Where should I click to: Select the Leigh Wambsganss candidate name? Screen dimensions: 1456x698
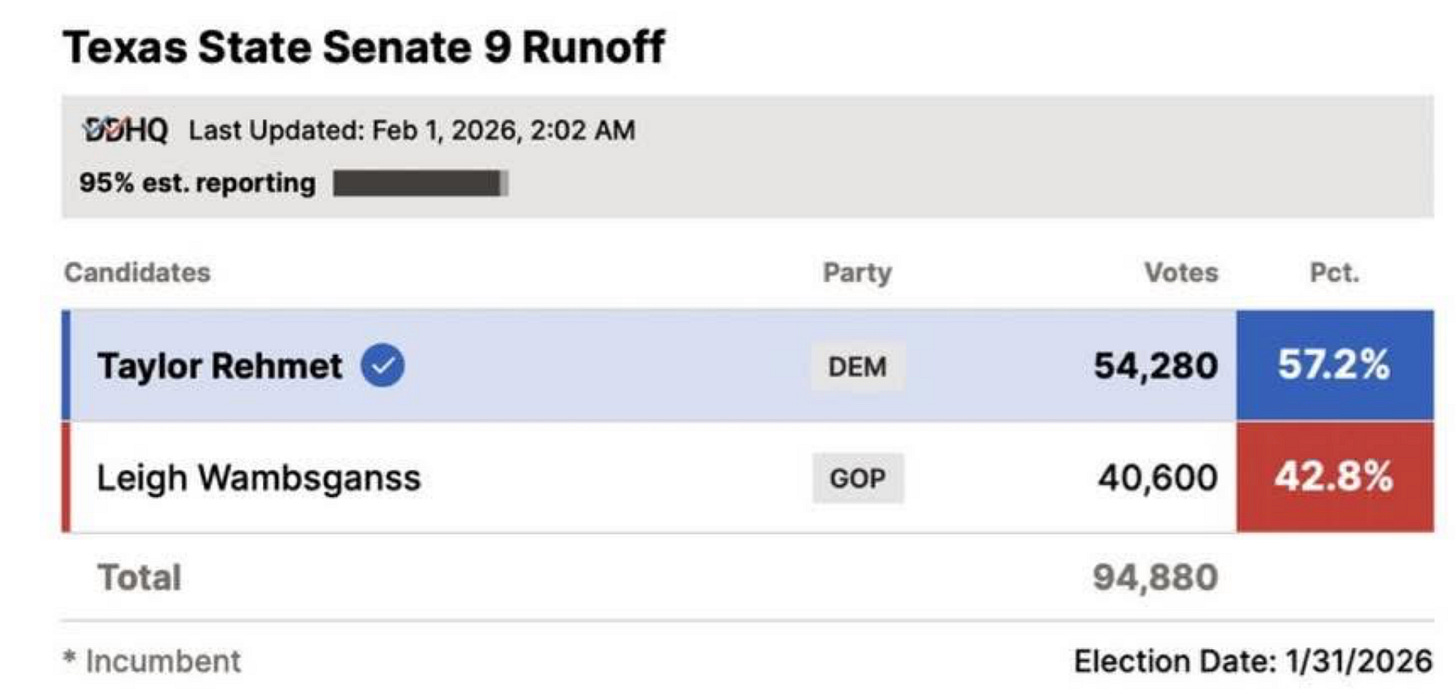[x=258, y=478]
